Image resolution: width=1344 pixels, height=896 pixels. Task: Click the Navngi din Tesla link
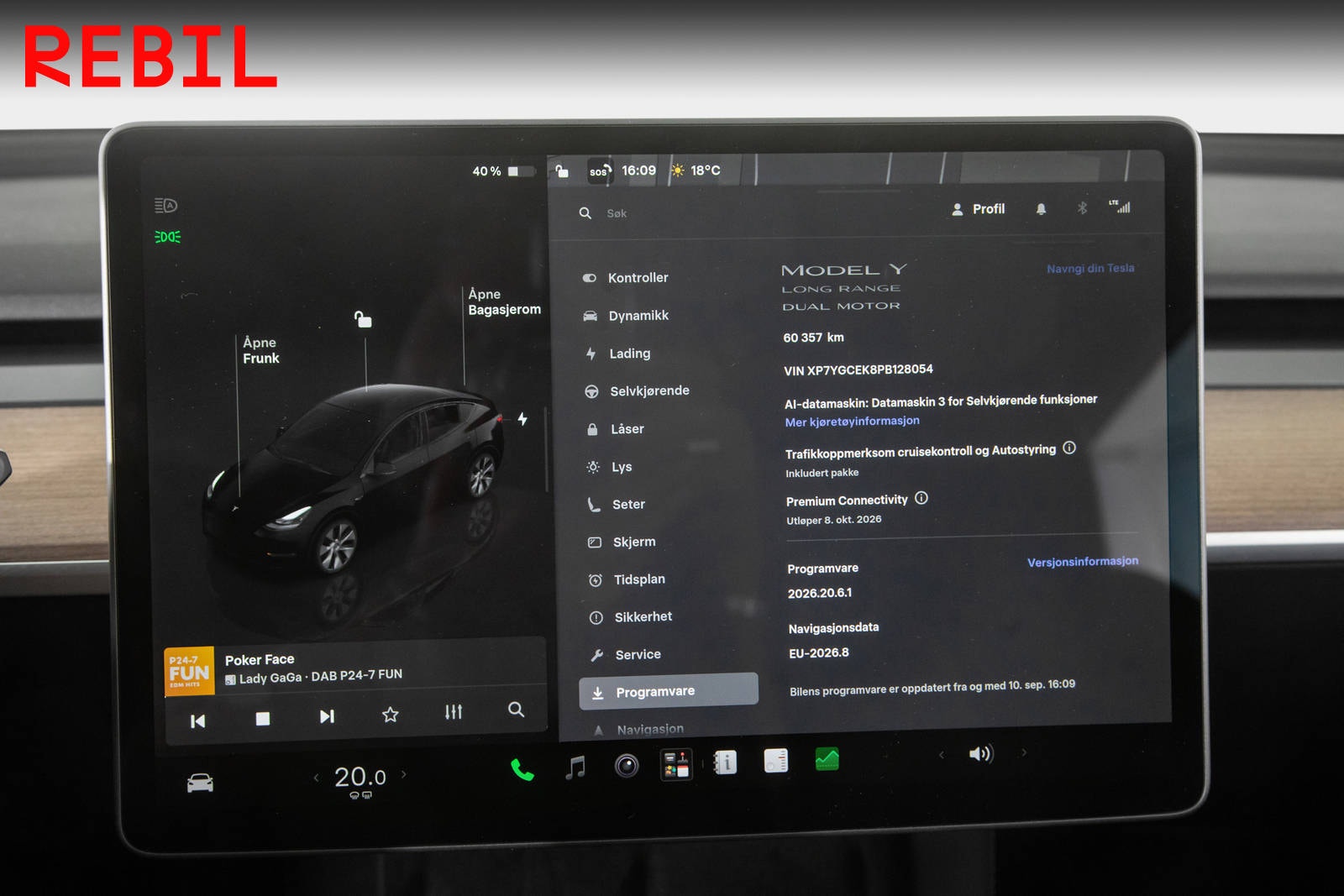pos(1090,269)
